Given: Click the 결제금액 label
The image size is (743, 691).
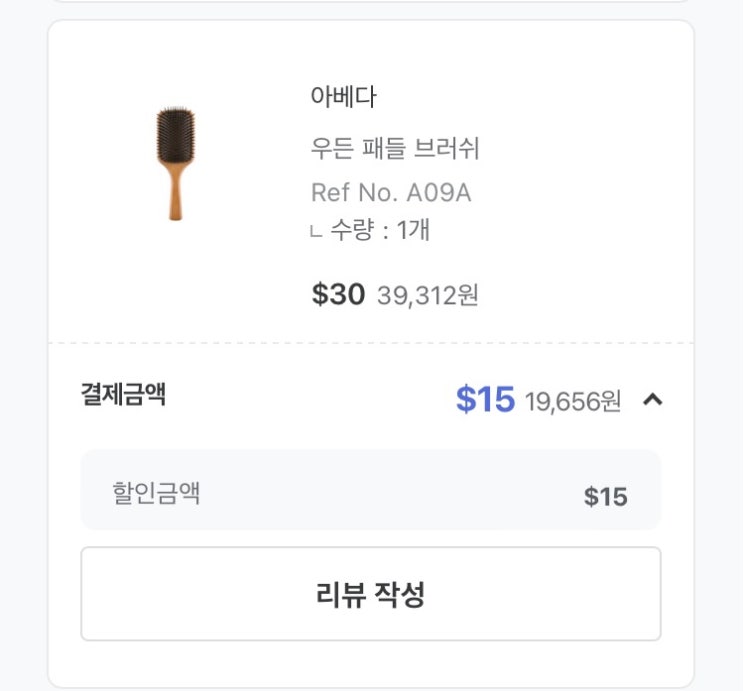Looking at the screenshot, I should tap(123, 395).
